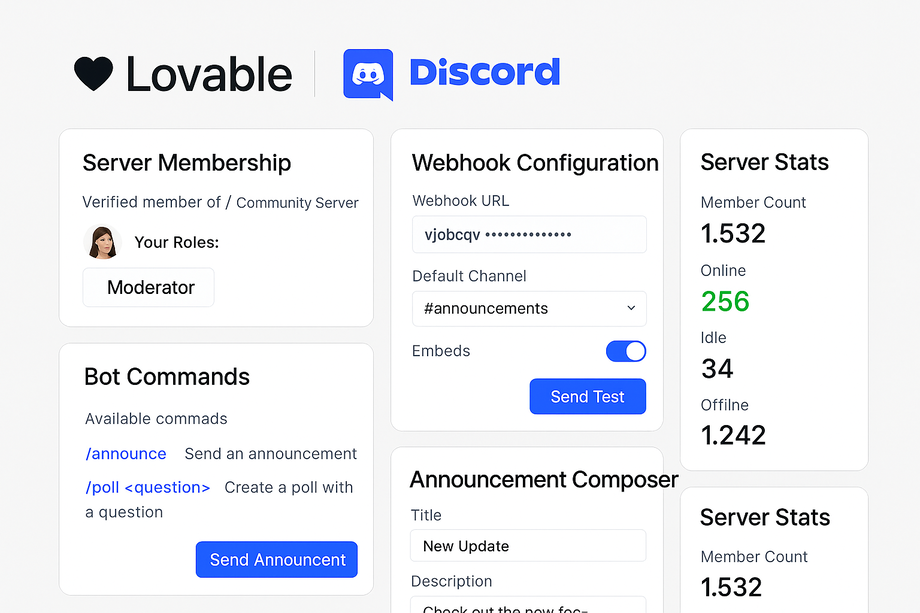Click the Webhook Configuration heading
Image resolution: width=920 pixels, height=613 pixels.
[x=535, y=162]
